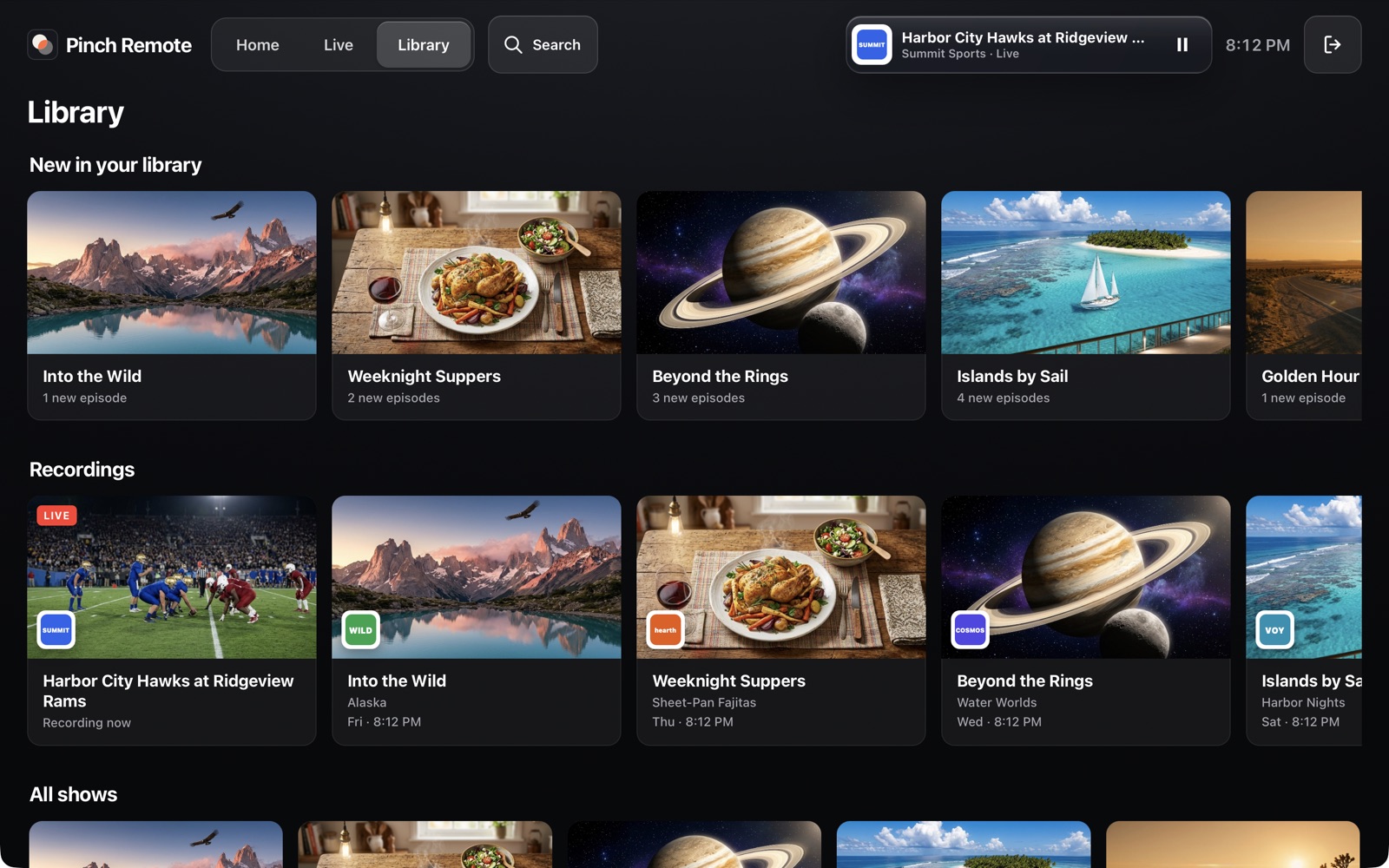This screenshot has width=1389, height=868.
Task: Open Into the Wild Alaska recording
Action: 477,621
